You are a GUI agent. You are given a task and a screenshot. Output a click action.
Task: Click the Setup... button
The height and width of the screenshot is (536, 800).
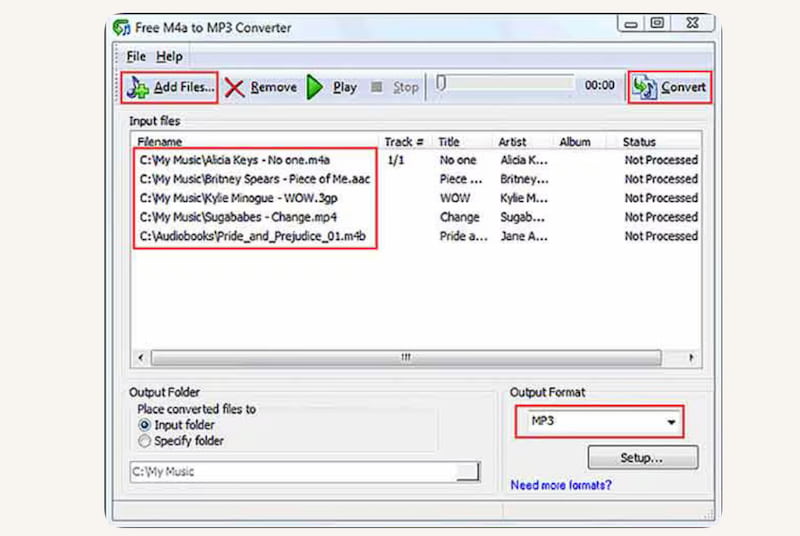(x=643, y=457)
